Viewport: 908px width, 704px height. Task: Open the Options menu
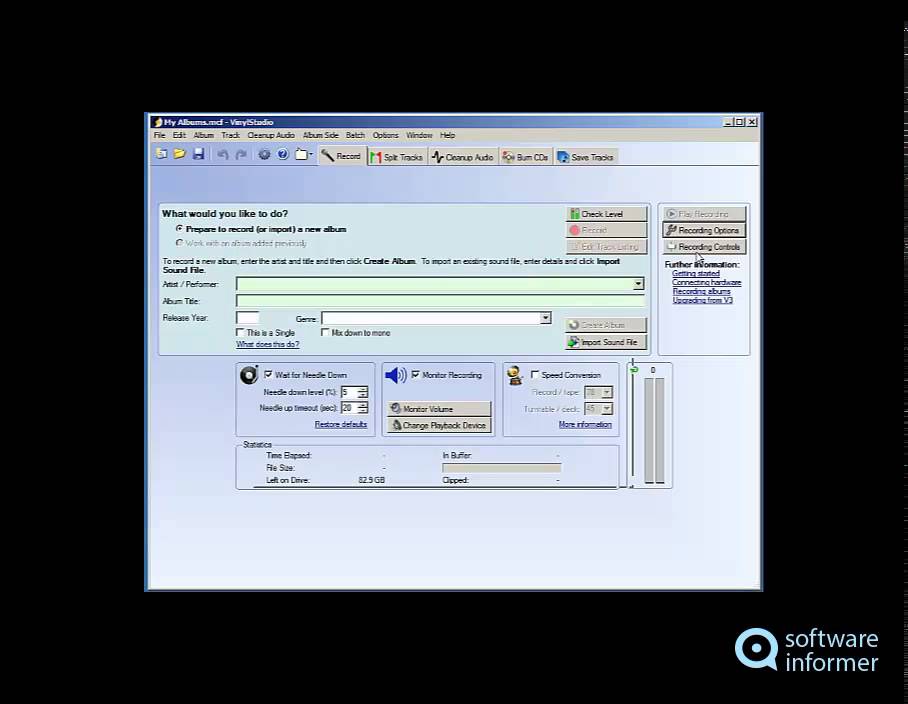coord(386,135)
